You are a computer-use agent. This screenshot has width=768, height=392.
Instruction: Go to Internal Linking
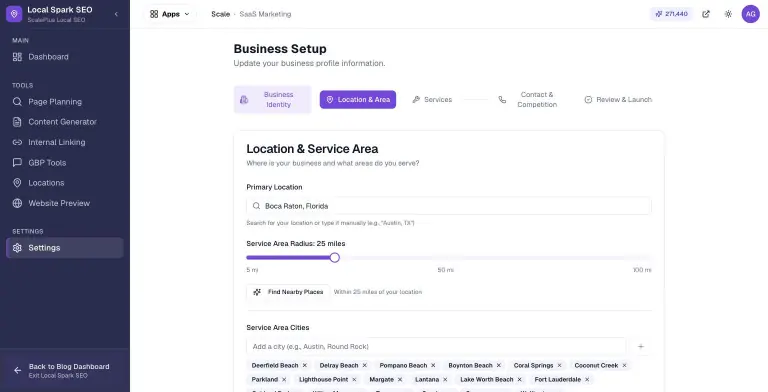click(x=65, y=142)
